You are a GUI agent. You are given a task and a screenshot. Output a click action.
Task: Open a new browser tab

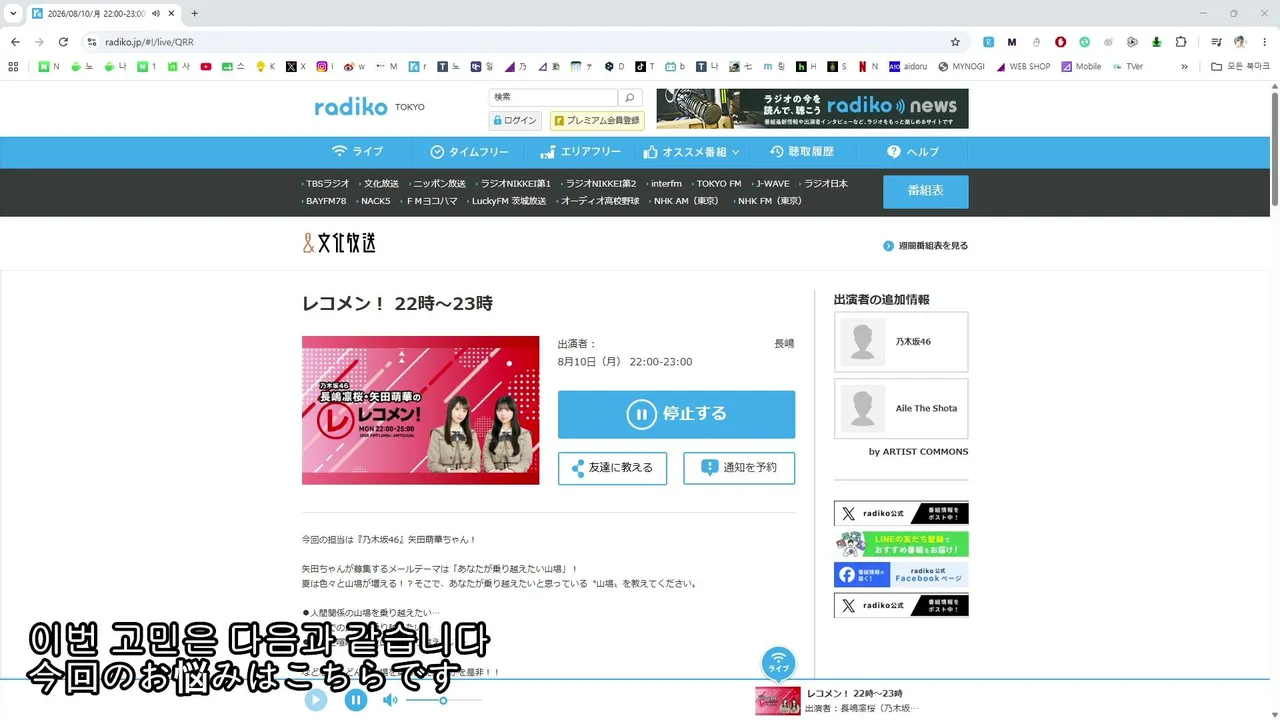click(194, 13)
